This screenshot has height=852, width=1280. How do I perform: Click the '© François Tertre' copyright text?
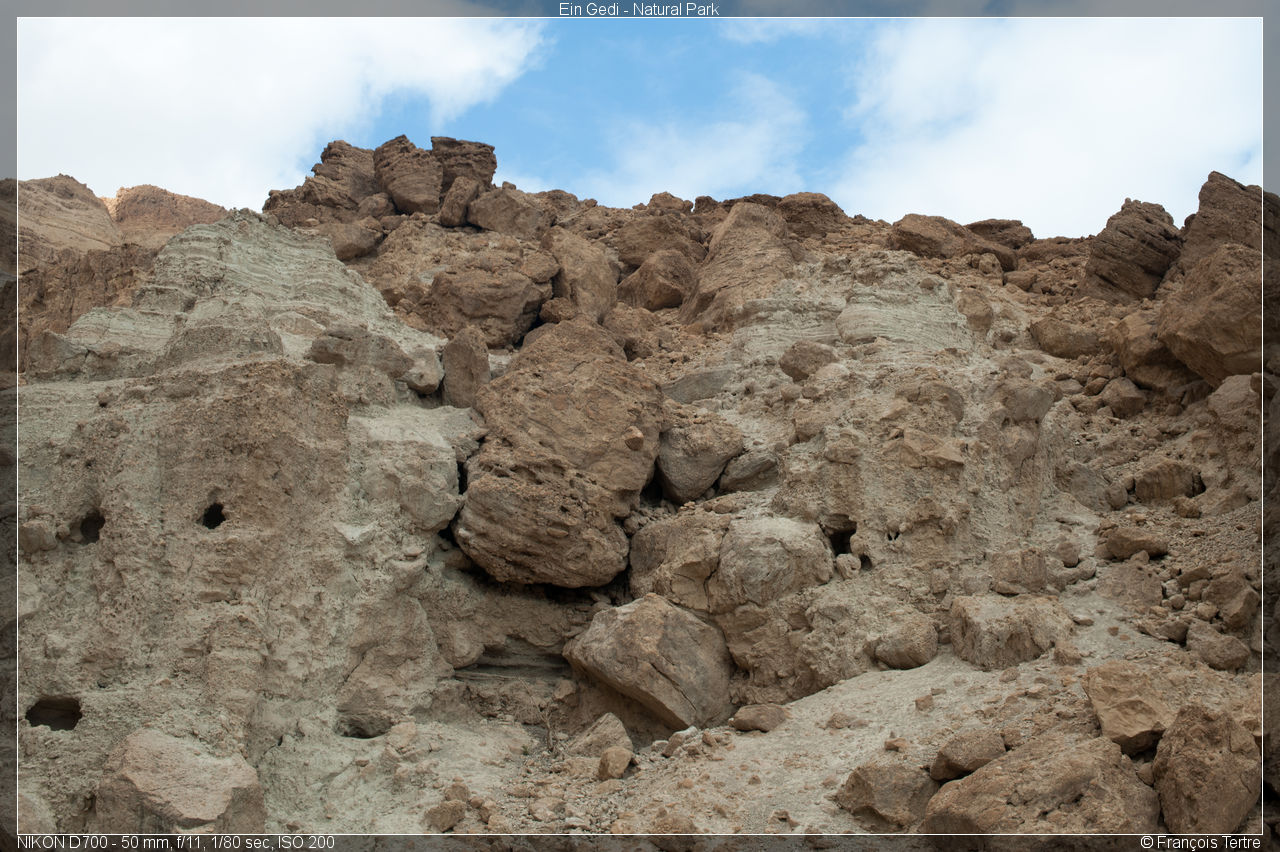[1200, 843]
